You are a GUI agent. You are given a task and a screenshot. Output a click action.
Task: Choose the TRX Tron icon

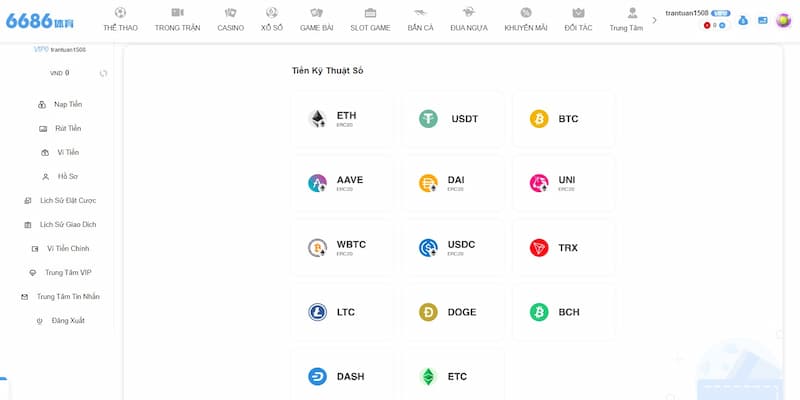pyautogui.click(x=539, y=248)
